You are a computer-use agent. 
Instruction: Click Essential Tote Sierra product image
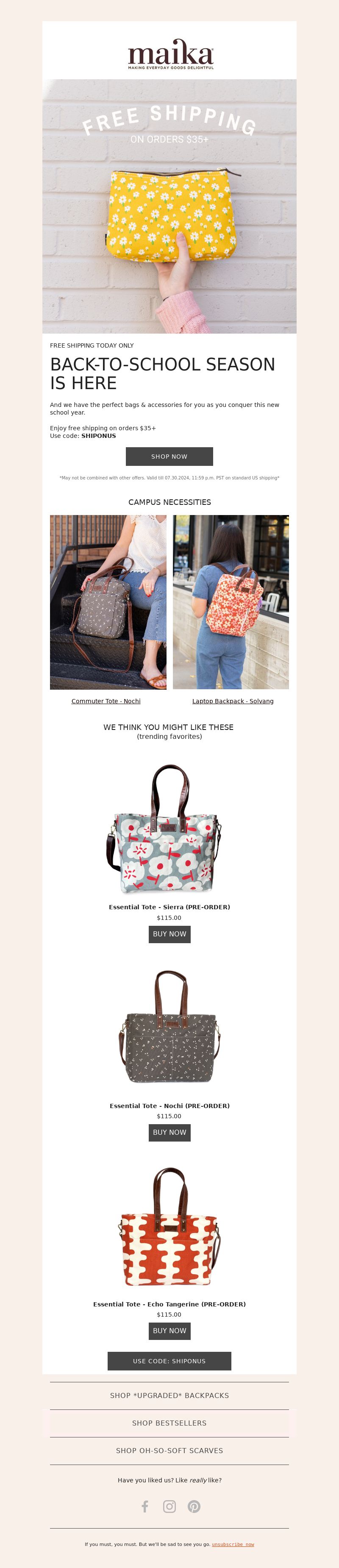click(169, 829)
